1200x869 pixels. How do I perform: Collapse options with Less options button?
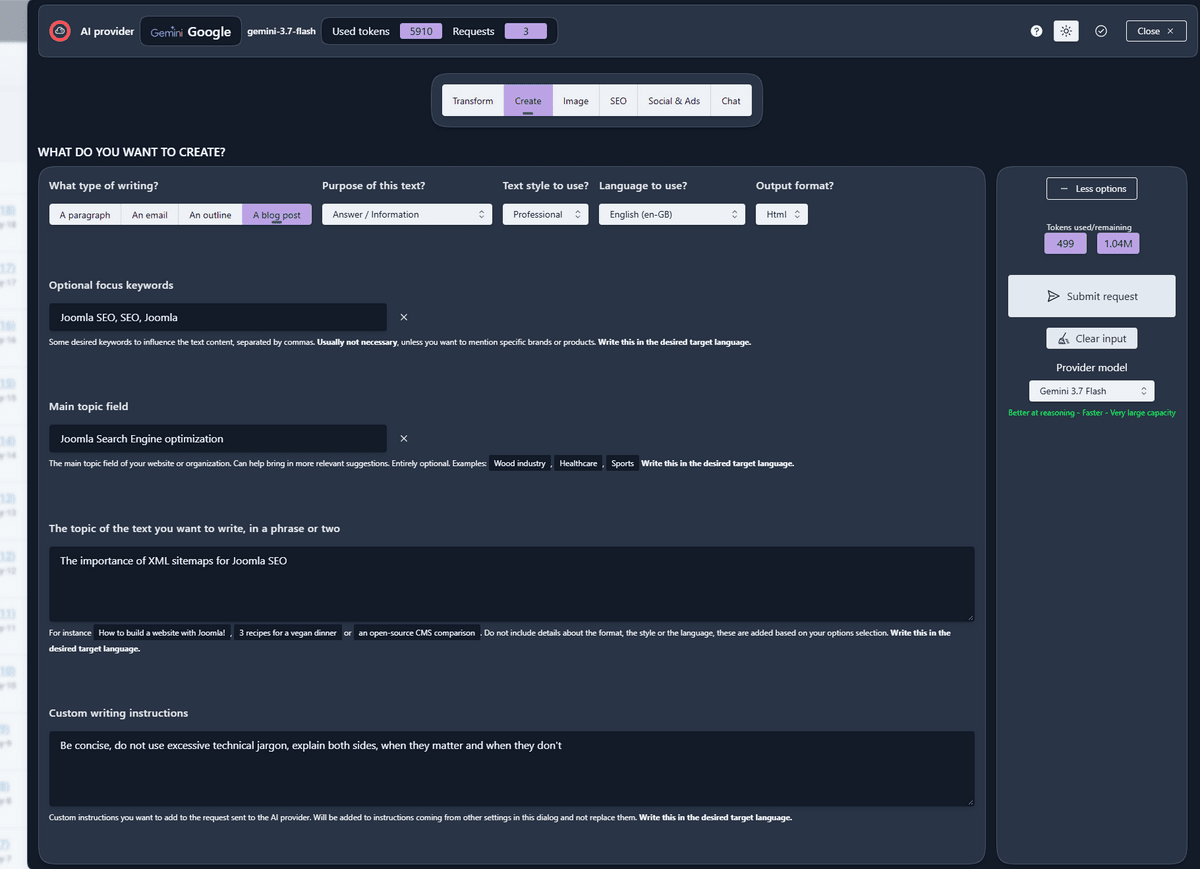point(1092,189)
